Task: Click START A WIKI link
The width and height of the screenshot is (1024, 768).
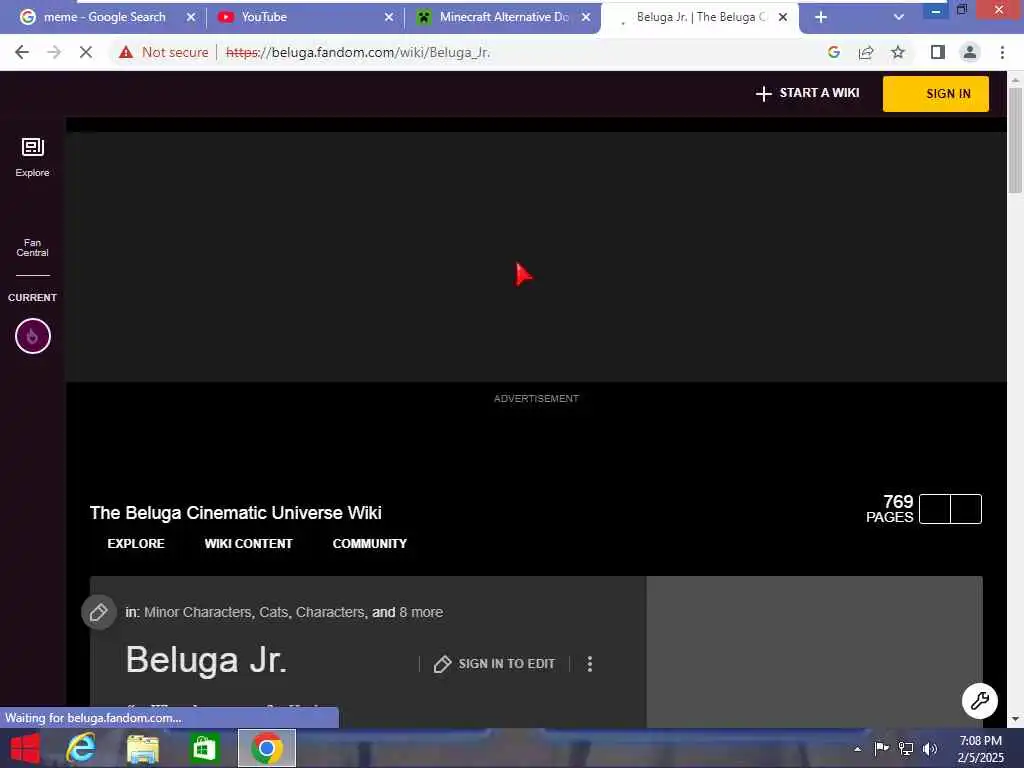Action: coord(807,93)
